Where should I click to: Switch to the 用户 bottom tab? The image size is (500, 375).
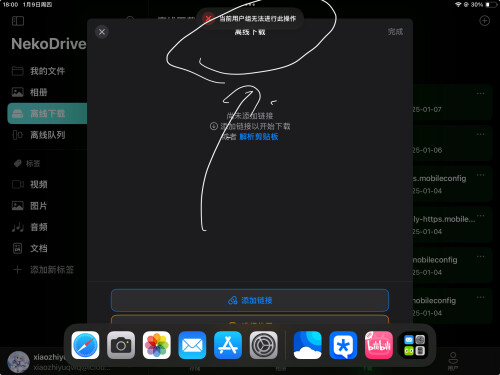[452, 361]
